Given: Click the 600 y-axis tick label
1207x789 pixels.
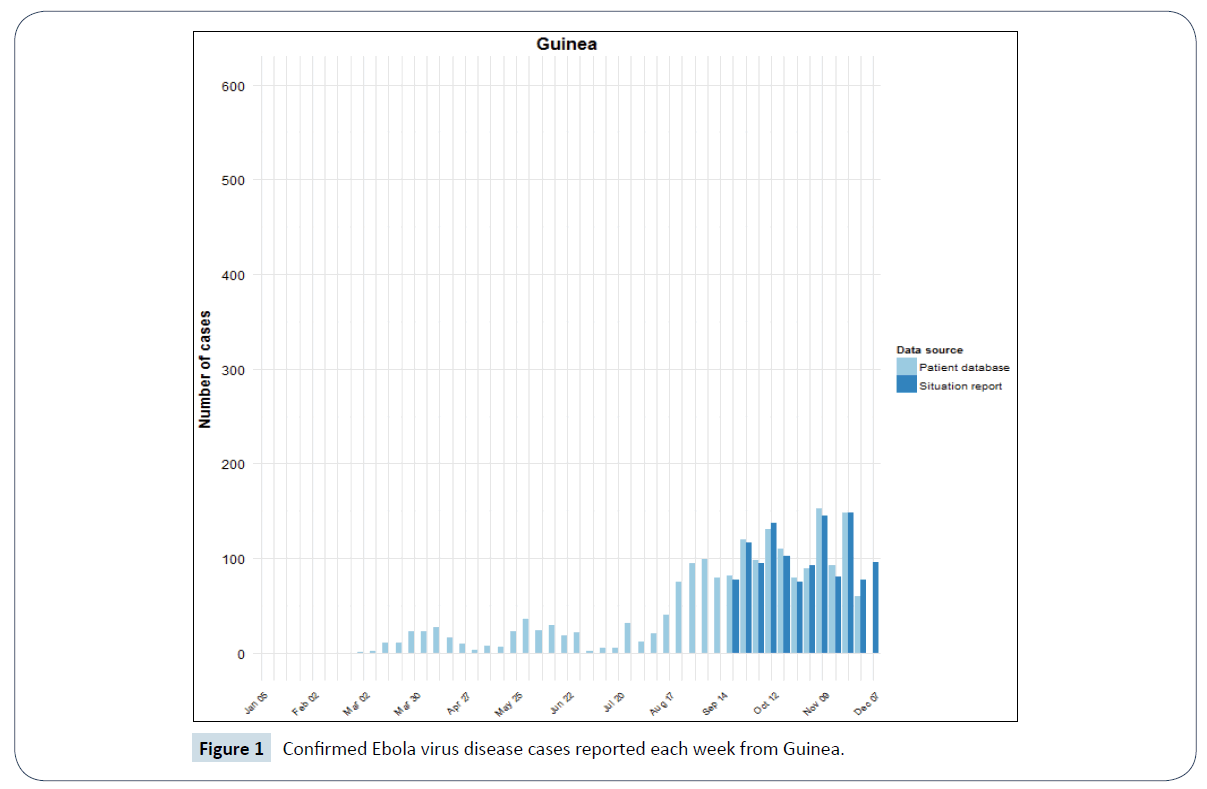Looking at the screenshot, I should 233,86.
